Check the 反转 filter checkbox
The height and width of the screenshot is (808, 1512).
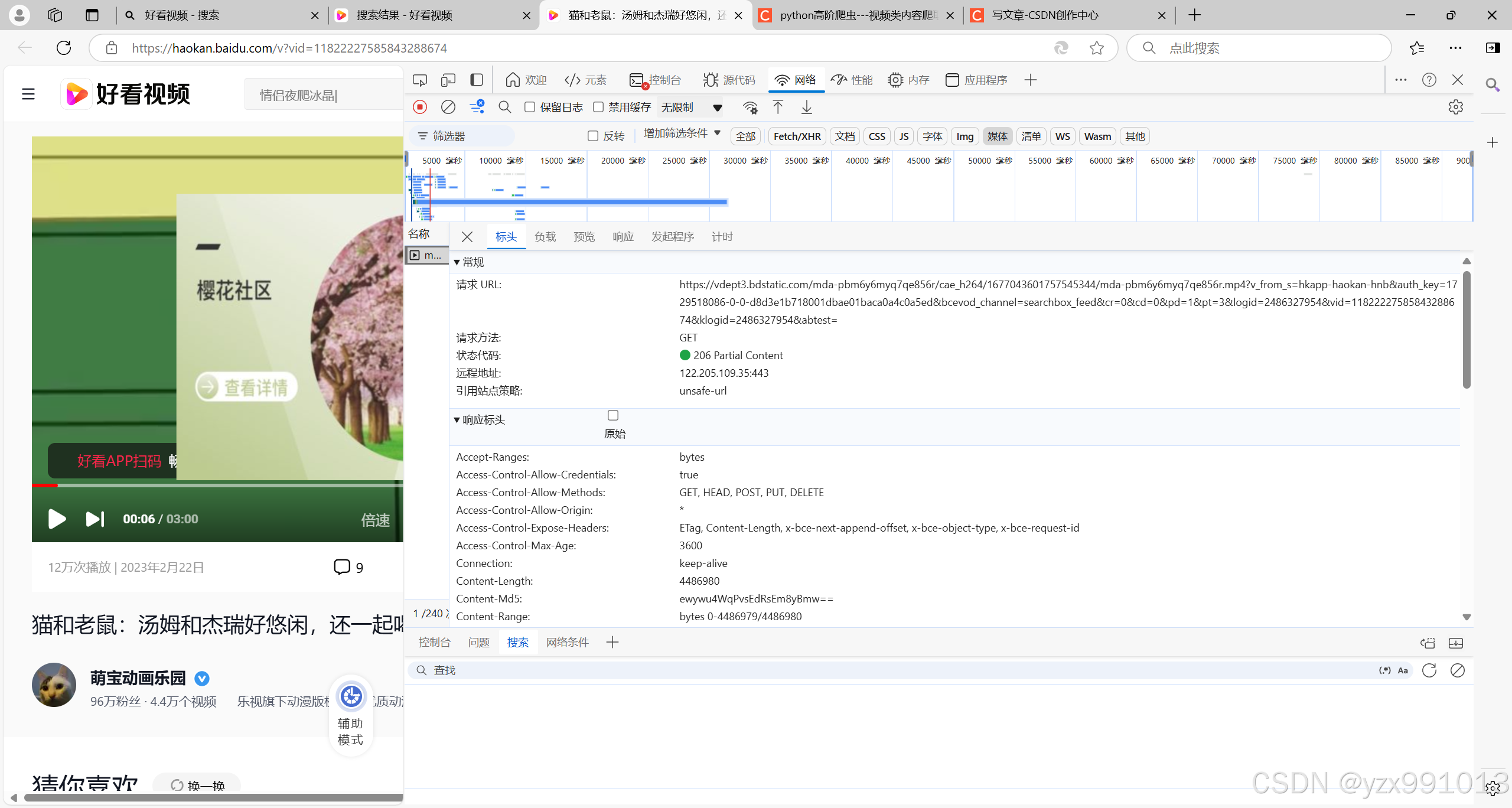(593, 136)
